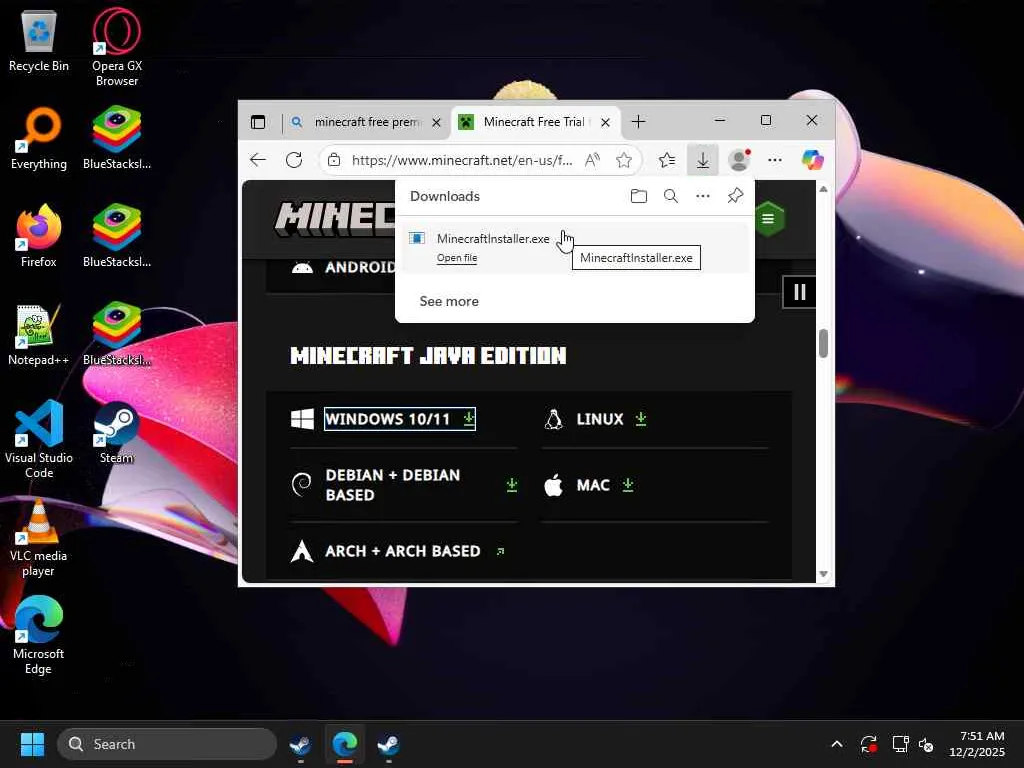Select the Steam desktop shortcut
Screen dimensions: 1024x768
(116, 432)
